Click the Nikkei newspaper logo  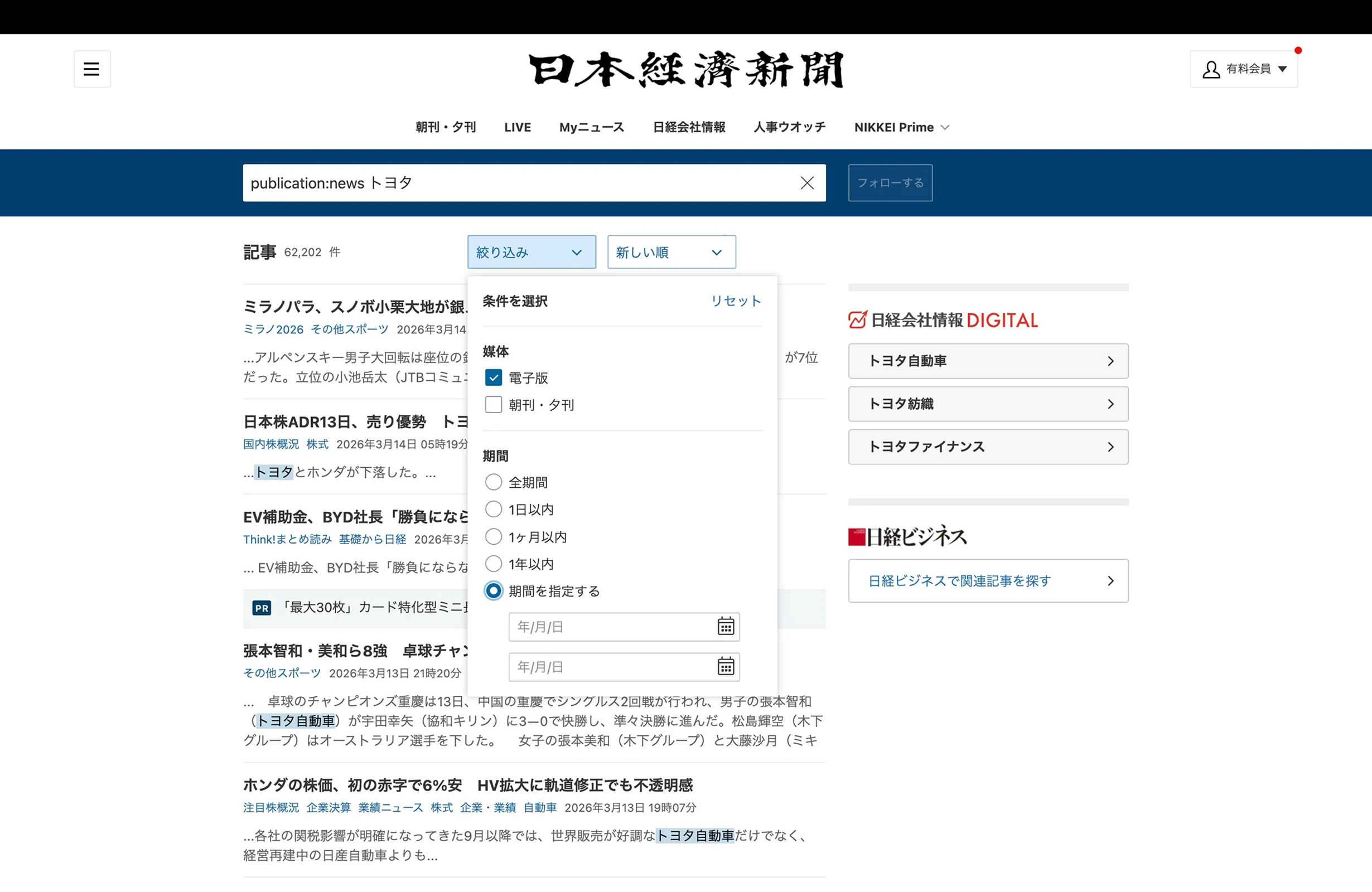[686, 70]
